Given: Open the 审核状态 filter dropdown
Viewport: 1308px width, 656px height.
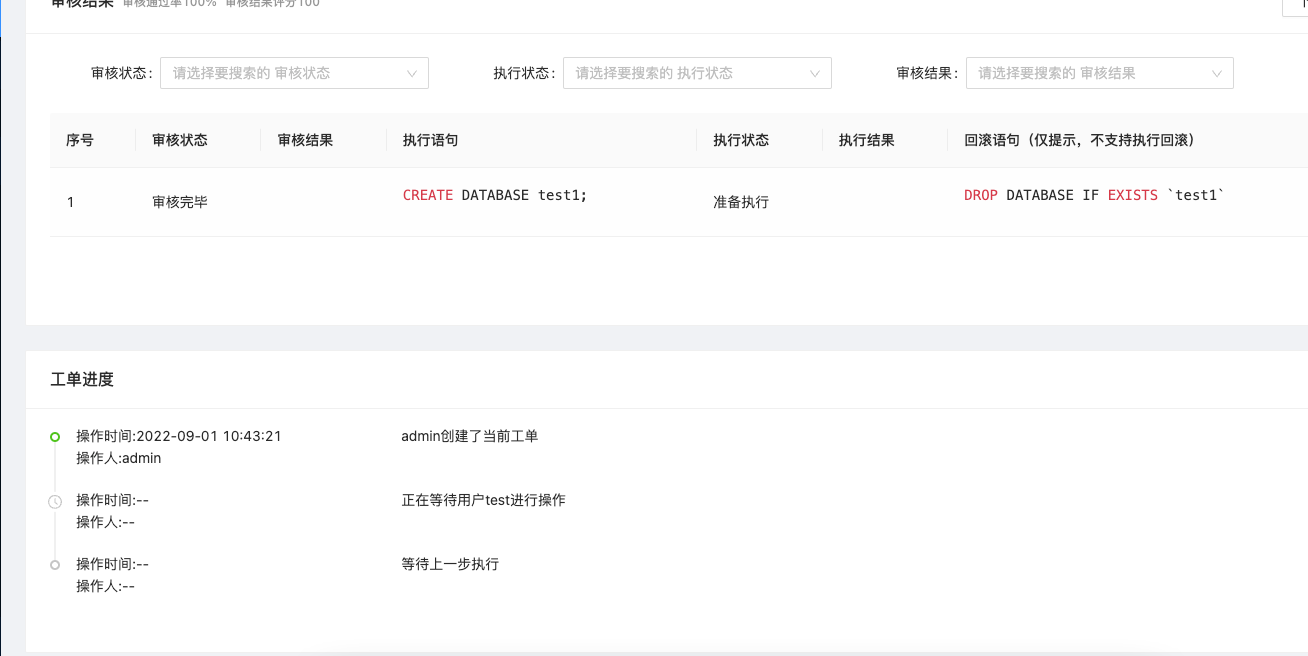Looking at the screenshot, I should click(x=294, y=73).
